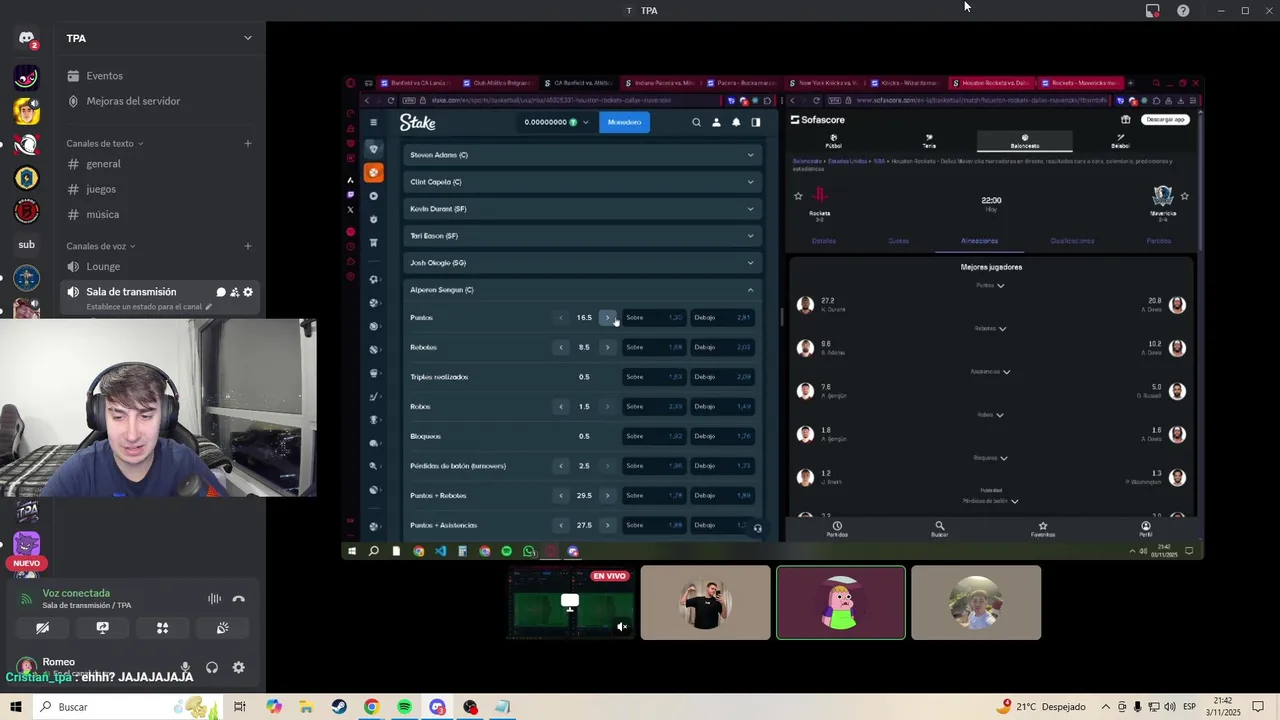Click Descargar app in streamed Sofascore
The height and width of the screenshot is (720, 1280).
pyautogui.click(x=1165, y=120)
